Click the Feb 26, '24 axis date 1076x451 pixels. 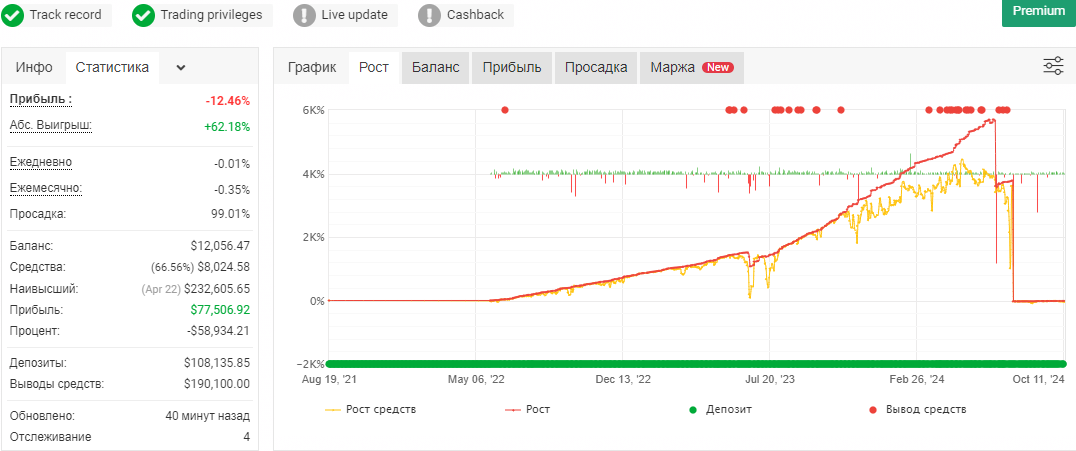(x=917, y=379)
